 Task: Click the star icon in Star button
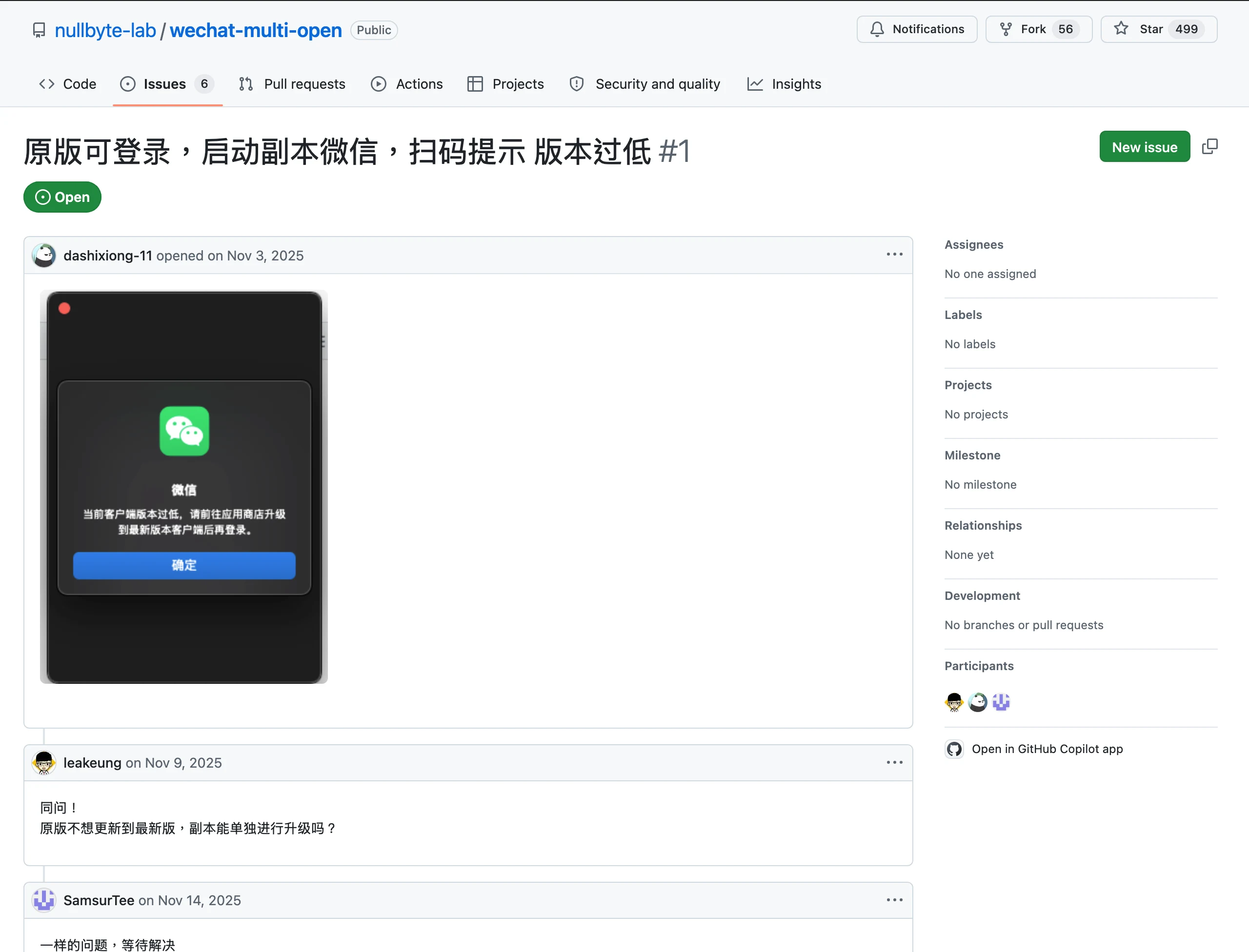point(1120,28)
